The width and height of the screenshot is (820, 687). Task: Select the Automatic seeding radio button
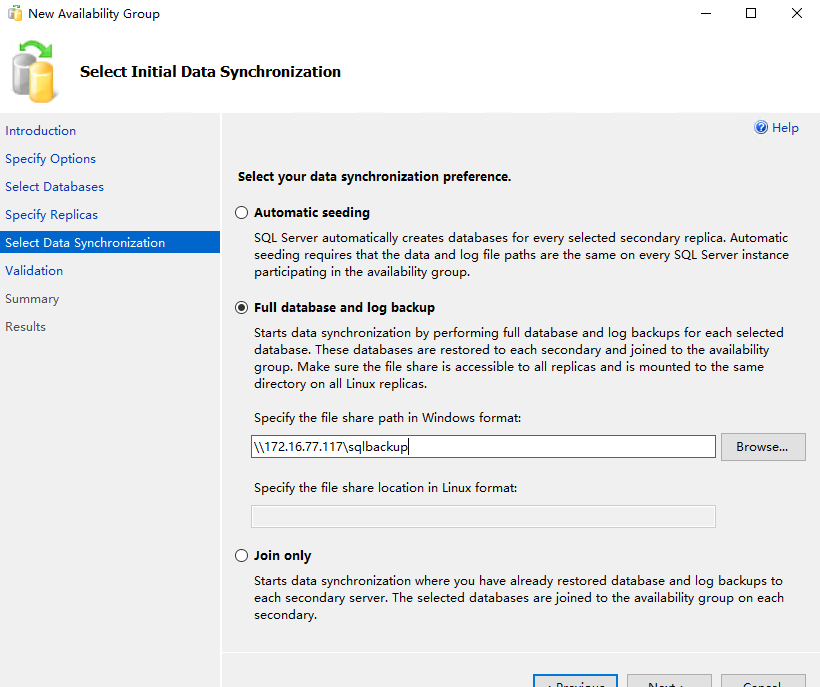(x=241, y=212)
